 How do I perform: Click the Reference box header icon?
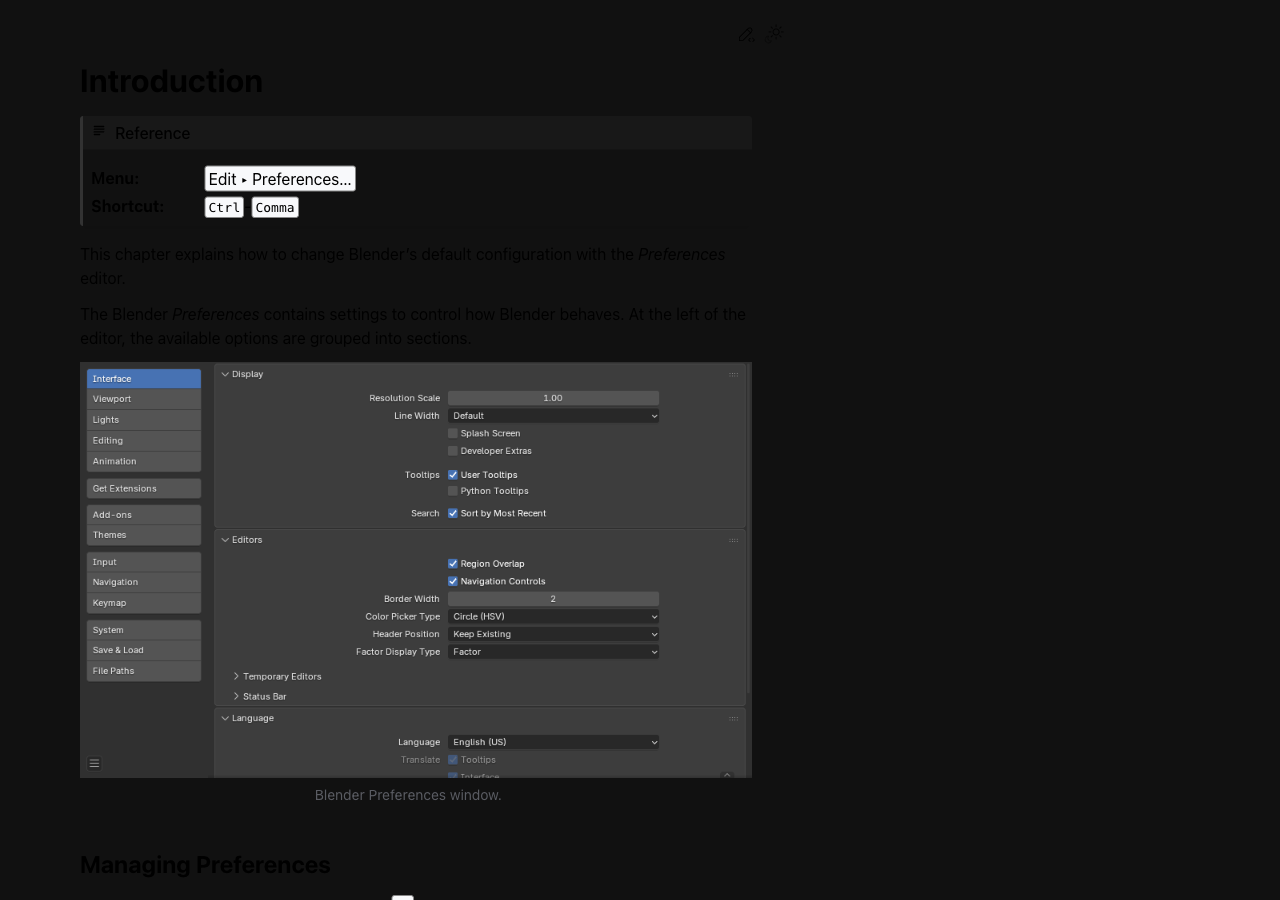tap(99, 132)
